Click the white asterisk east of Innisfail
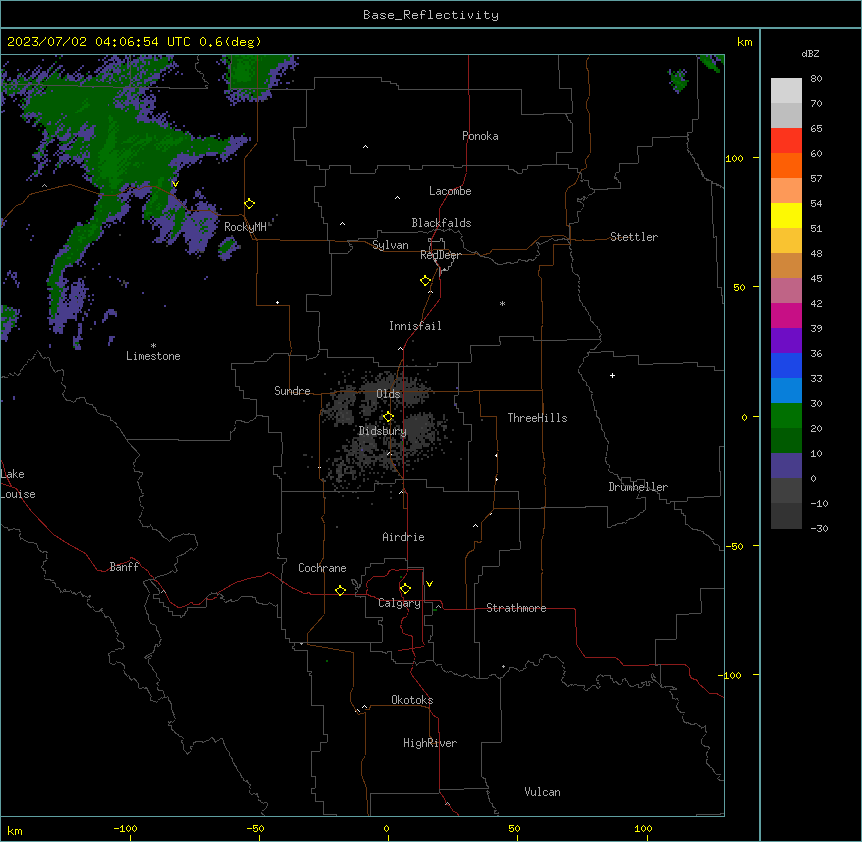 point(502,303)
